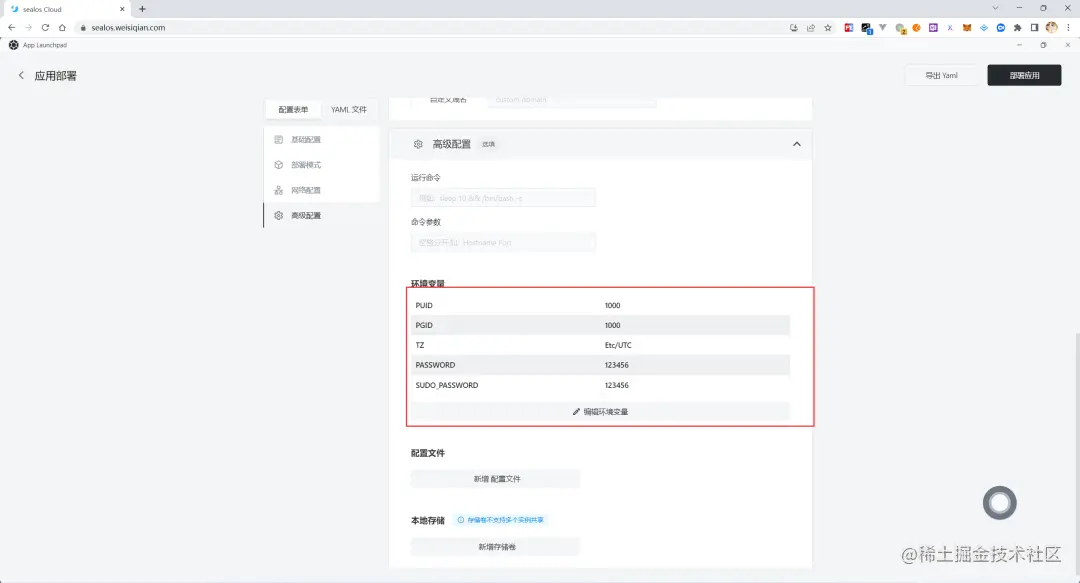
Task: Select the sealos Cloud browser tab
Action: click(x=68, y=9)
